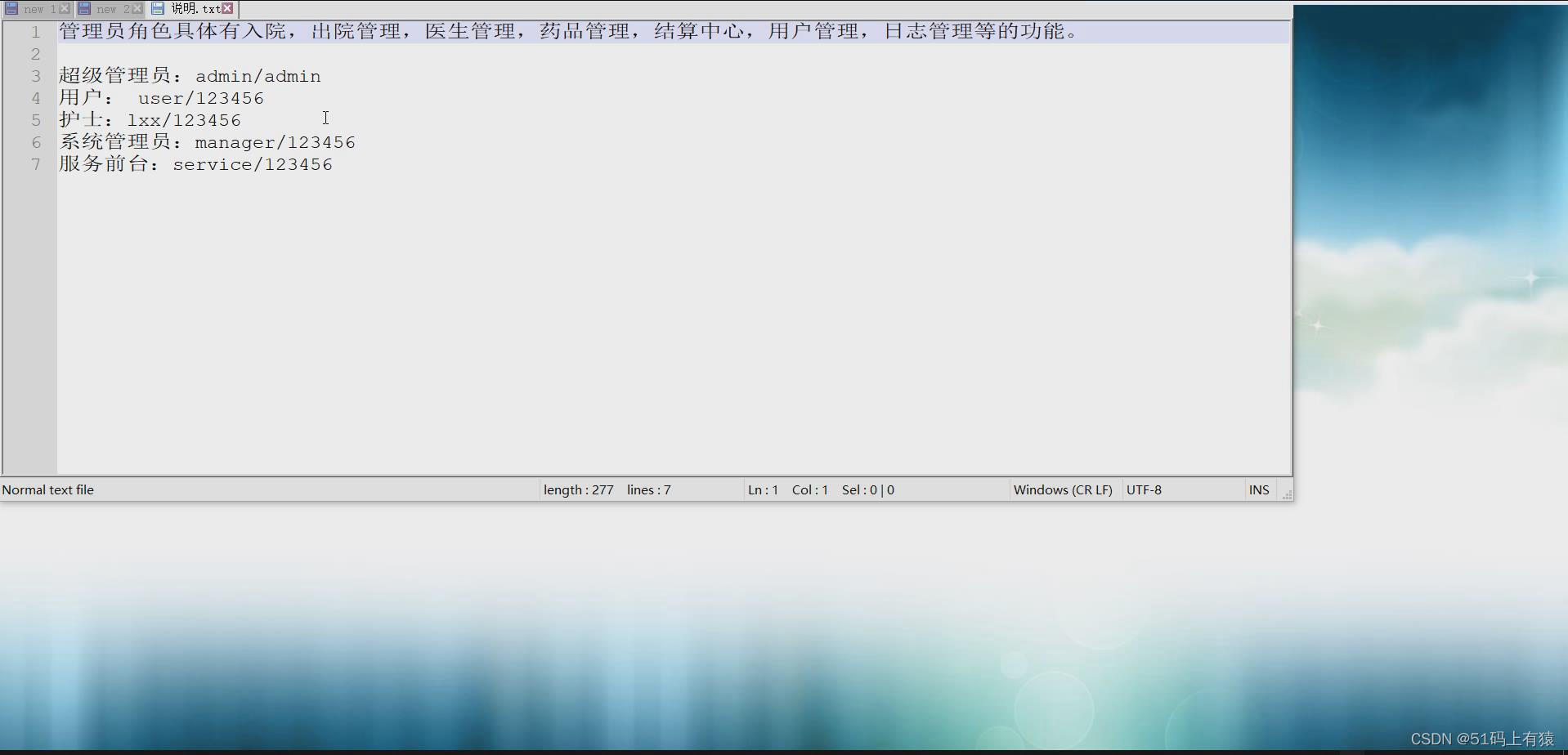Viewport: 1568px width, 755px height.
Task: Click the 系统管理员: manager/123456 line
Action: (x=207, y=142)
